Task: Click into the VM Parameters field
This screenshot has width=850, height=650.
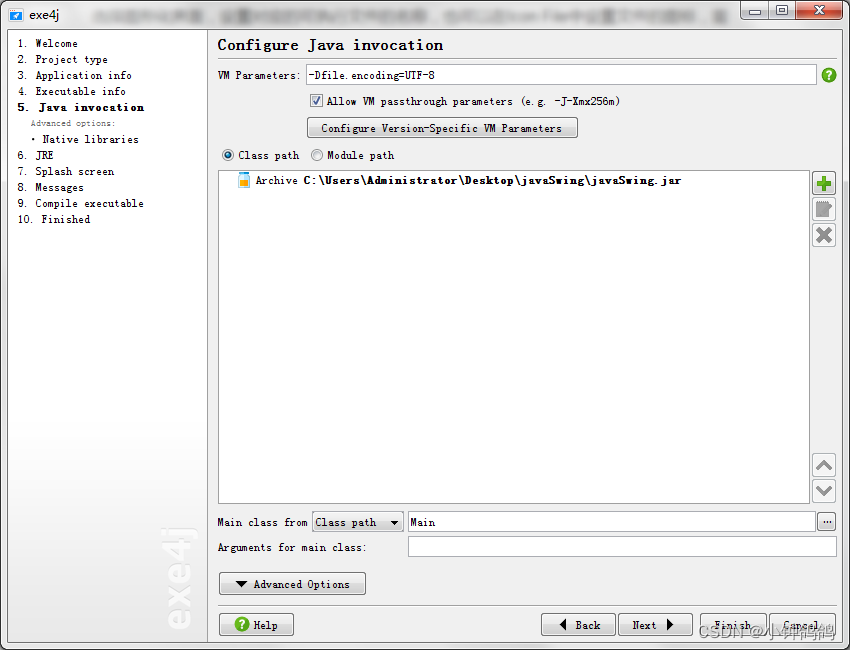Action: [561, 75]
